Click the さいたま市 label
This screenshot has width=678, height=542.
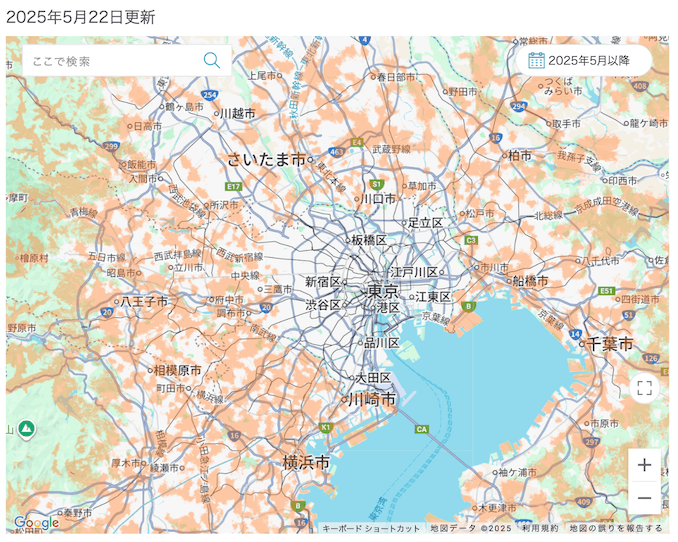pyautogui.click(x=266, y=159)
